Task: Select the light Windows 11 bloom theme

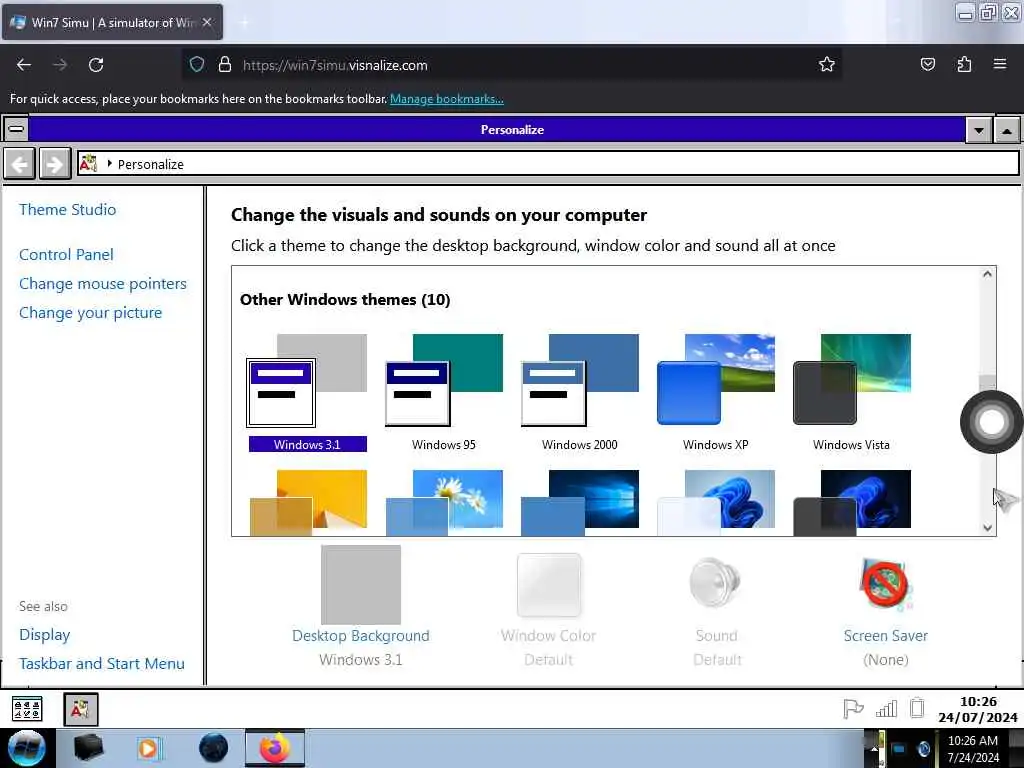Action: point(715,502)
